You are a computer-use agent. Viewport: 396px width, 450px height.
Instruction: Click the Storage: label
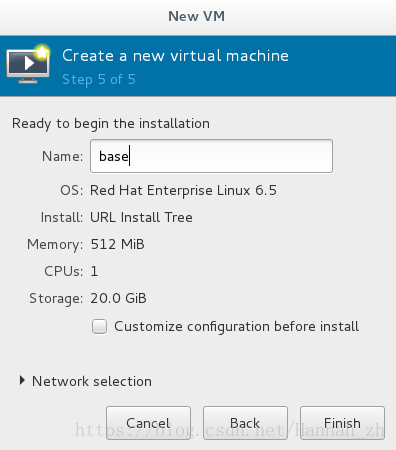point(56,299)
